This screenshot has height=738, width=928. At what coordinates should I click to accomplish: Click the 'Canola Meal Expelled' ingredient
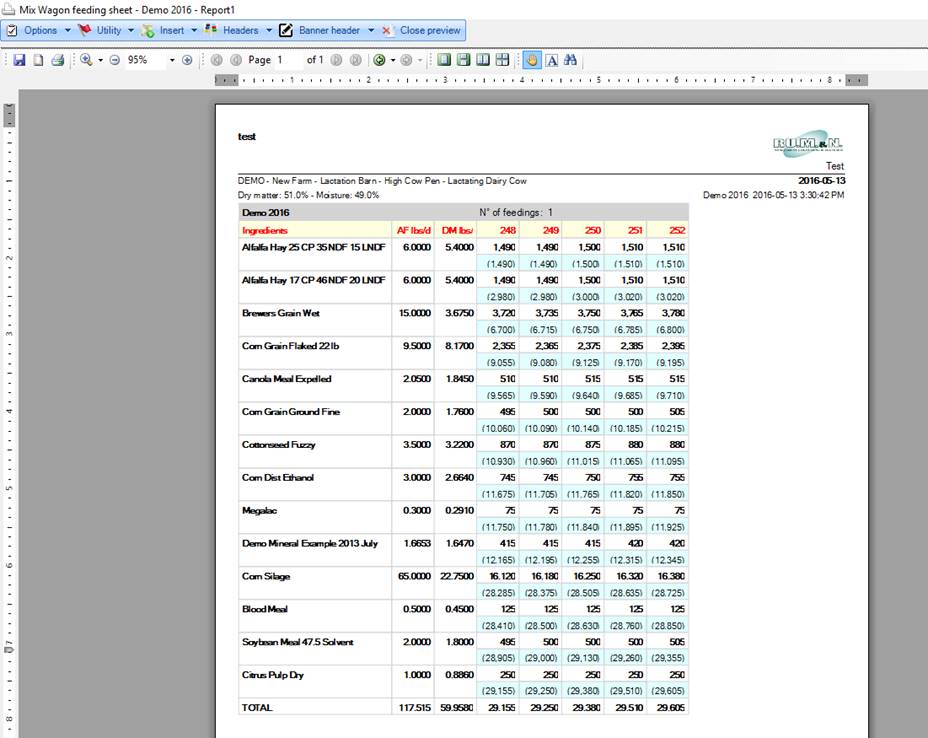[286, 379]
